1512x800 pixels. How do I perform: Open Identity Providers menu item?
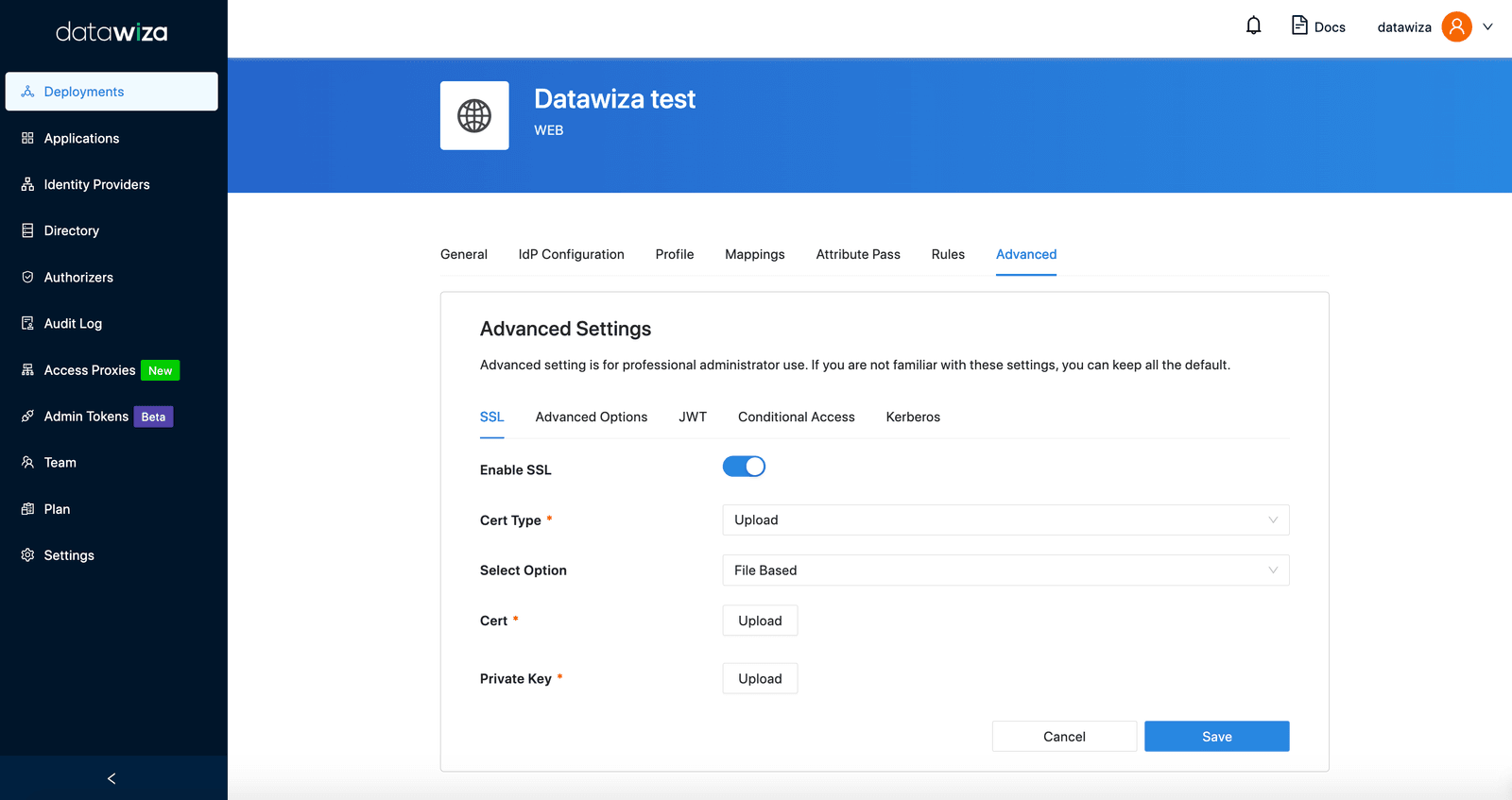tap(112, 184)
